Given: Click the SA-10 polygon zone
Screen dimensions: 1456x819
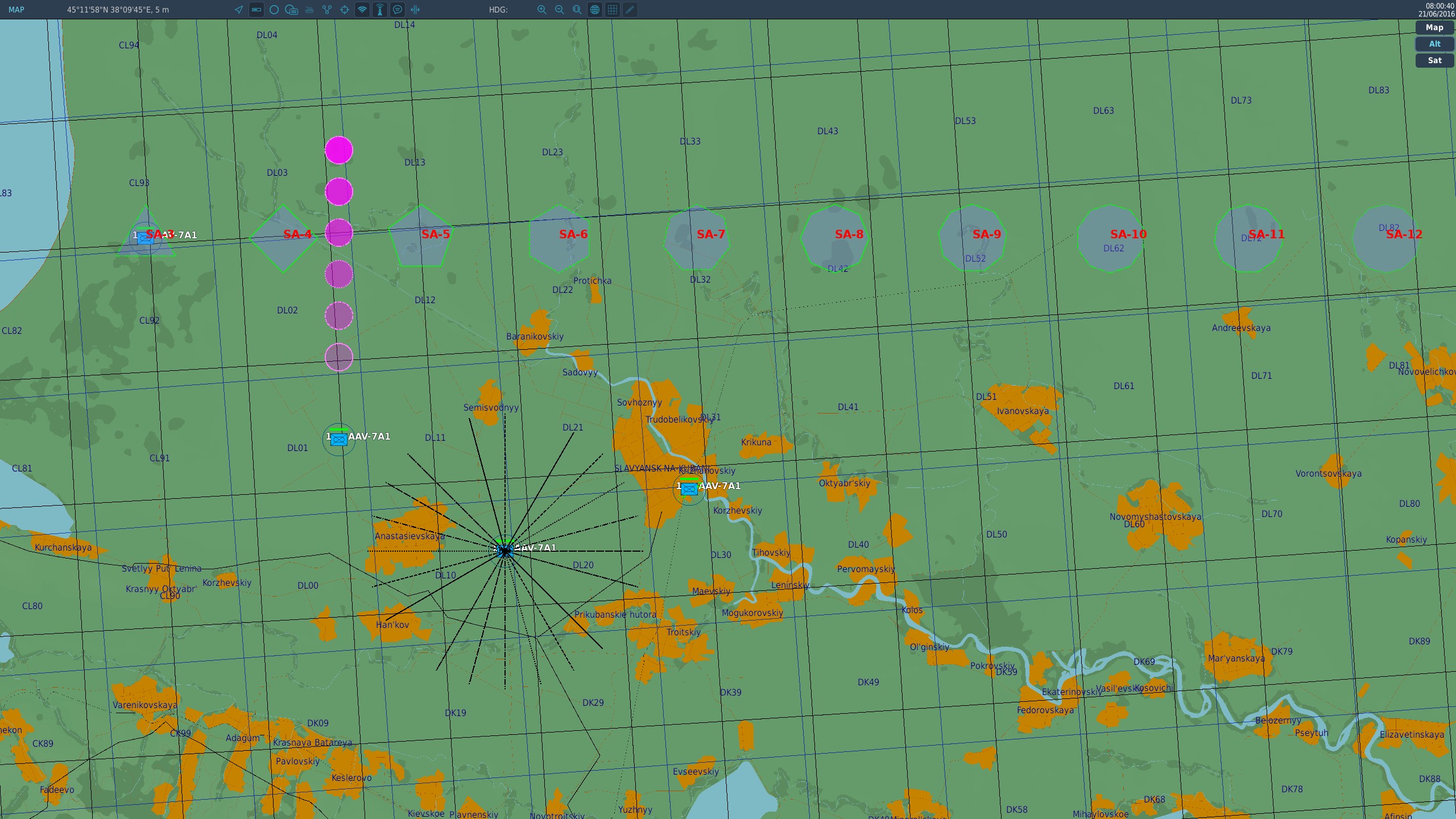Looking at the screenshot, I should pos(1111,238).
